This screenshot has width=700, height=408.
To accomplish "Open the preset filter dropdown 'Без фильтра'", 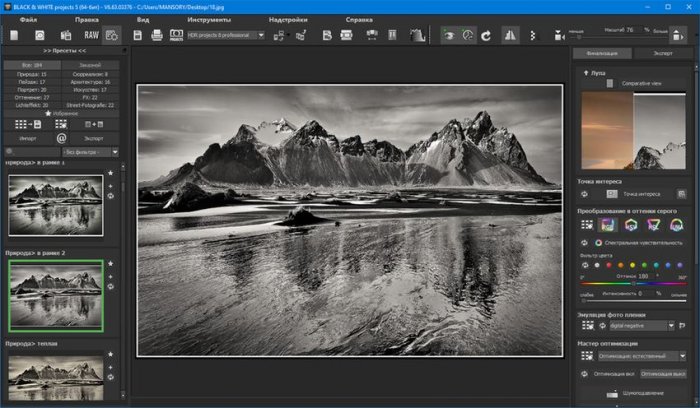I will pos(85,152).
